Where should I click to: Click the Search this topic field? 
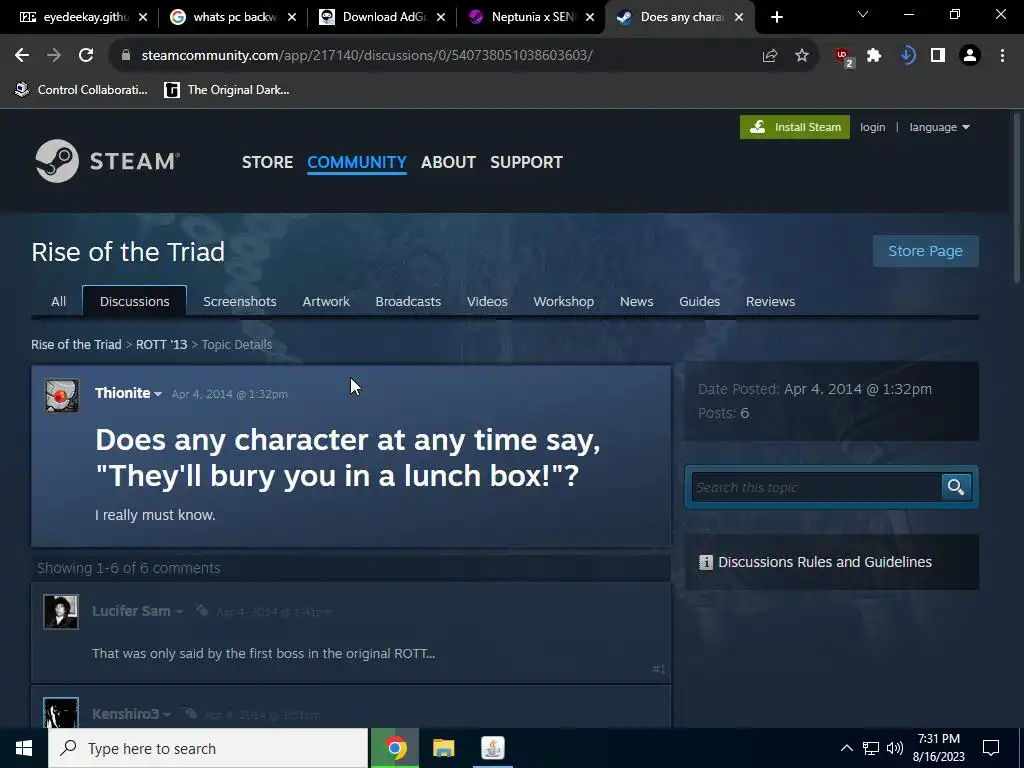pyautogui.click(x=816, y=487)
